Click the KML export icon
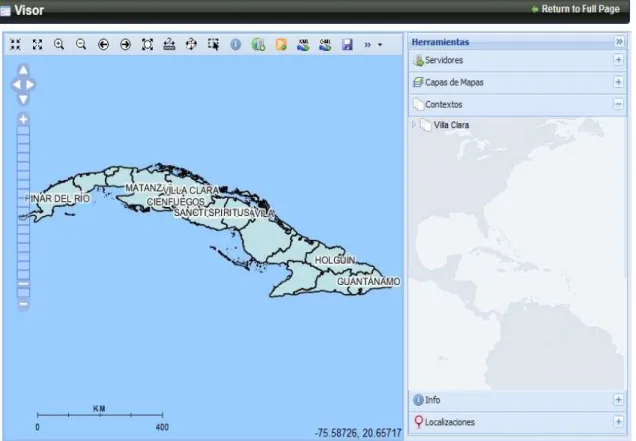 (x=303, y=45)
